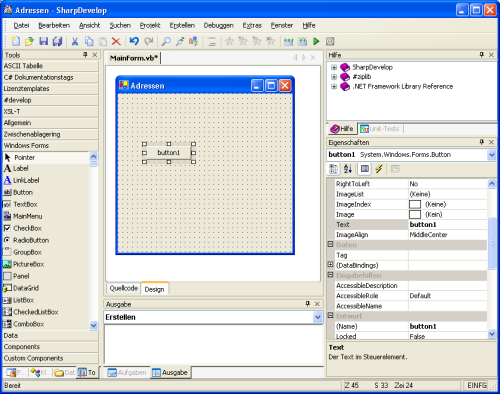
Task: Collapse the Entwurf property category
Action: pyautogui.click(x=330, y=315)
